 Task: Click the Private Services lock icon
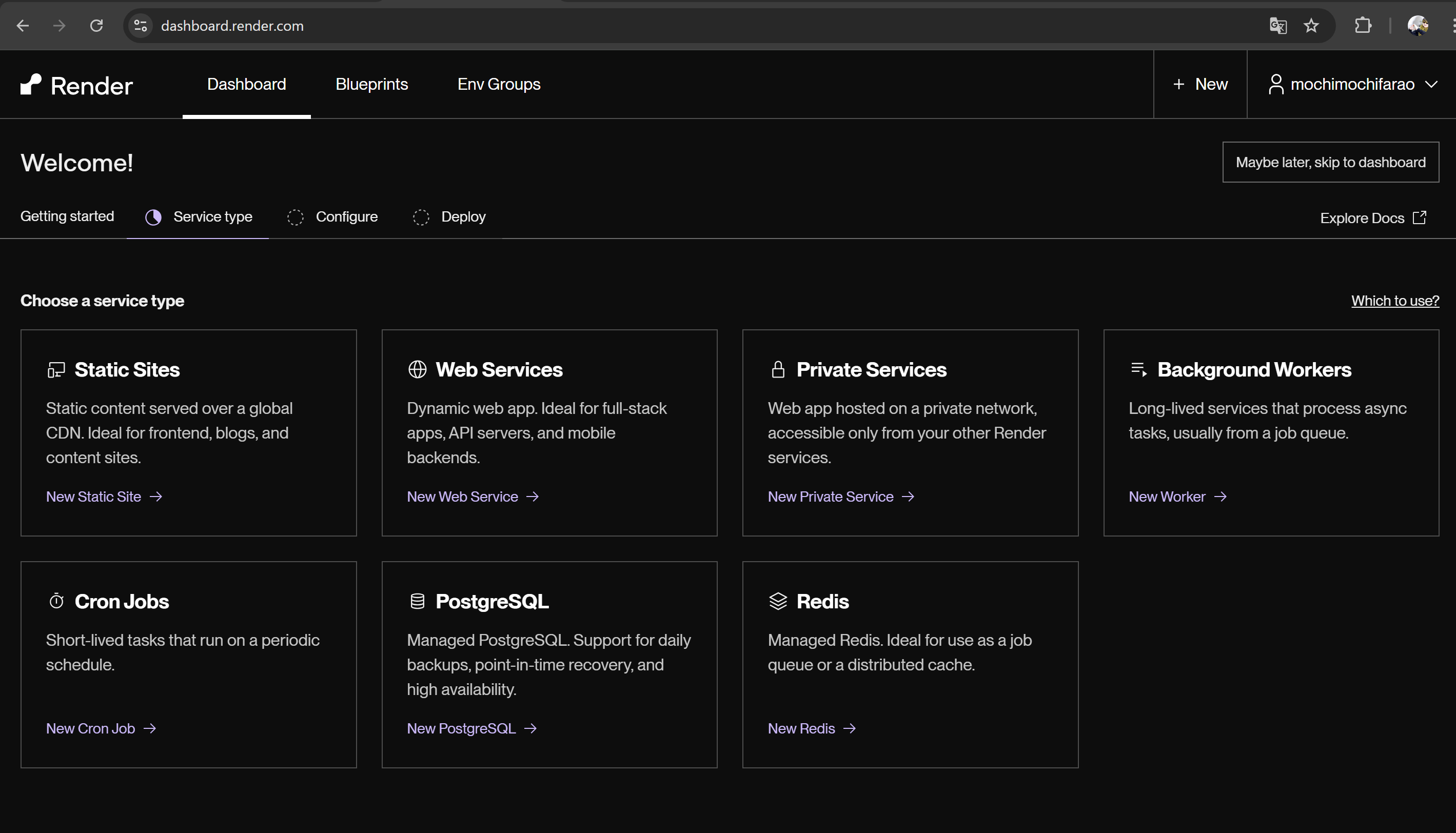[x=778, y=369]
